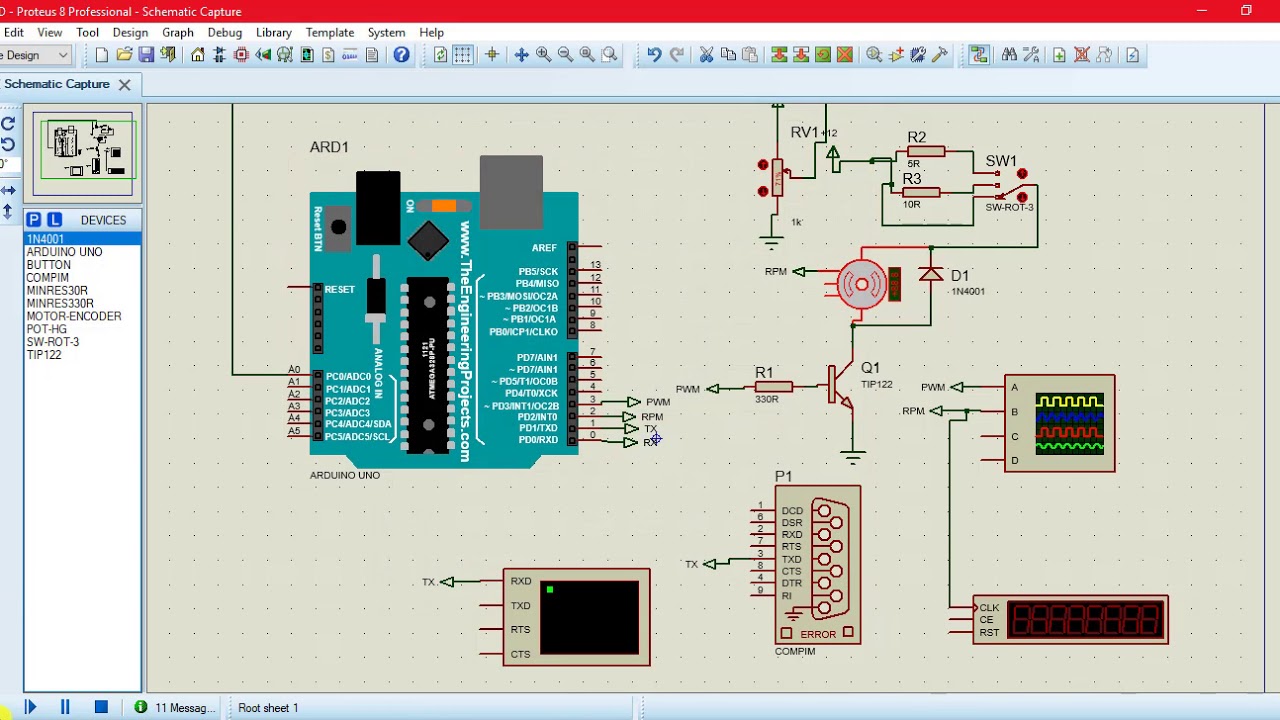1280x720 pixels.
Task: Open the Property Assignment Tool icon
Action: (1030, 55)
